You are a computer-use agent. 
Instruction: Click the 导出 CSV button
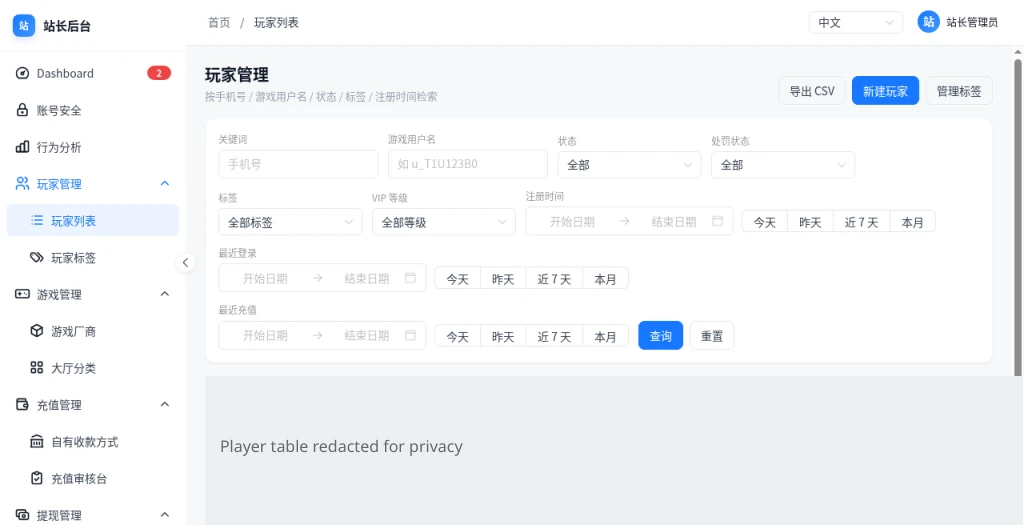tap(812, 91)
